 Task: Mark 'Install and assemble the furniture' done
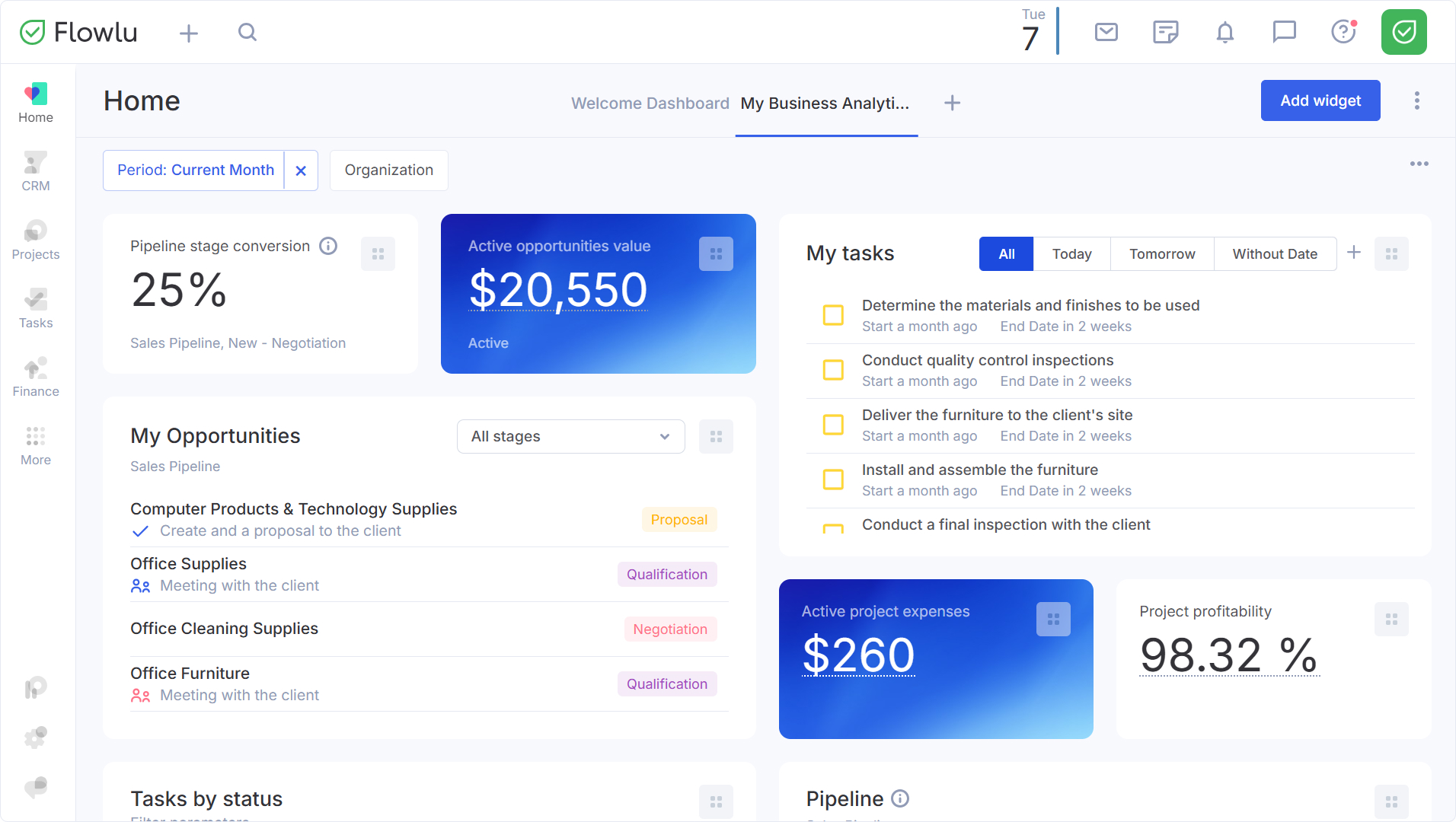tap(833, 479)
